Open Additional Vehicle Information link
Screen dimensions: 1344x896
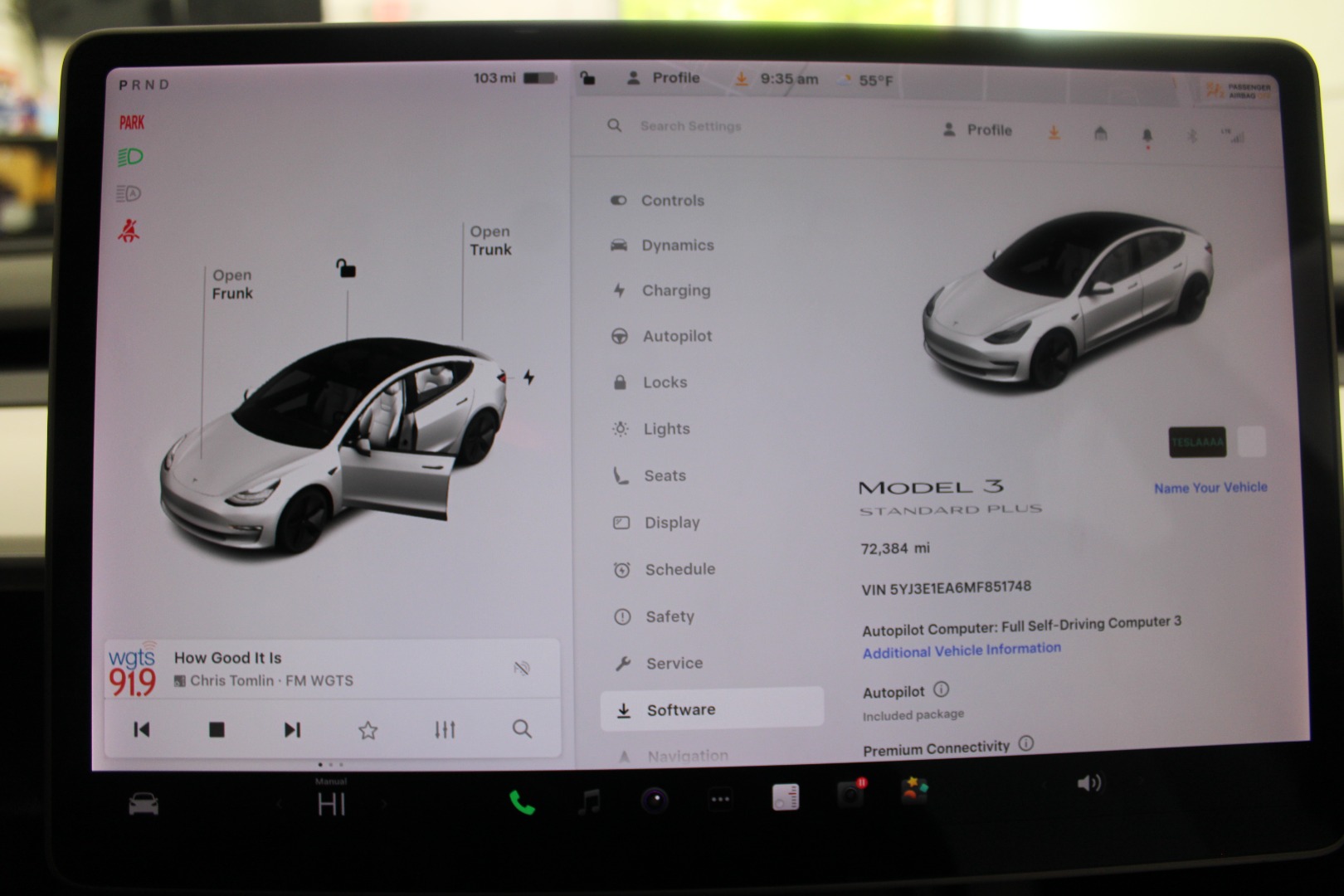tap(962, 650)
